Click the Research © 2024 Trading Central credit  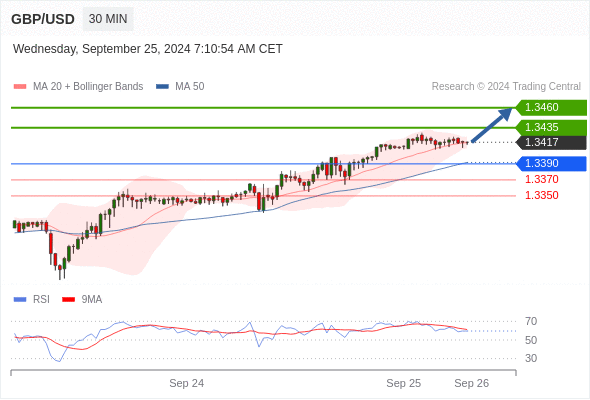pos(506,87)
